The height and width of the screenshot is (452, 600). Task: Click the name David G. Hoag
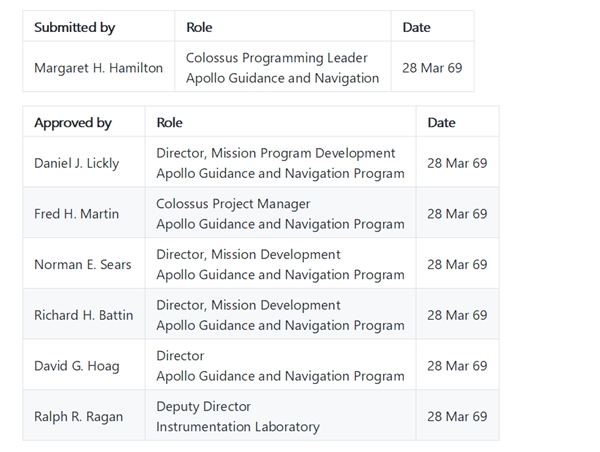76,366
